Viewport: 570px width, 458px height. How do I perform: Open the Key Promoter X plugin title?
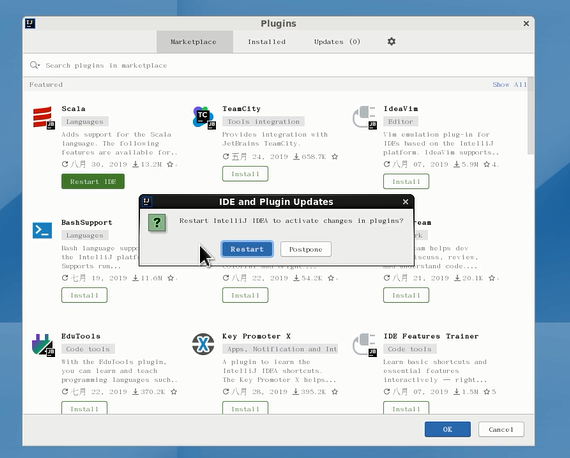(x=256, y=336)
